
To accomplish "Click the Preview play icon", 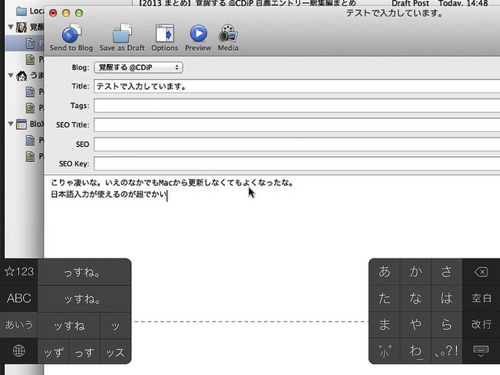I will pos(198,33).
